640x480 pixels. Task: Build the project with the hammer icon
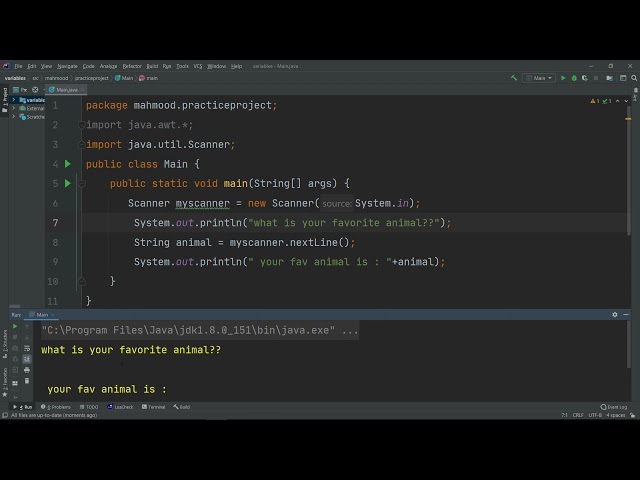(514, 78)
